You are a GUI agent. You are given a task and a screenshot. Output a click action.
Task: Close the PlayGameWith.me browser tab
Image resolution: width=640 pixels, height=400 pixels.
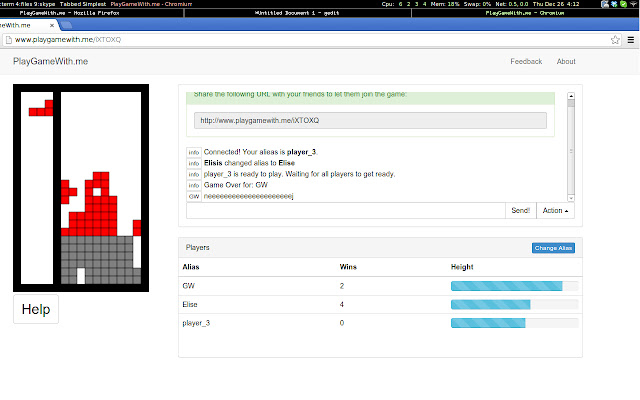(52, 25)
